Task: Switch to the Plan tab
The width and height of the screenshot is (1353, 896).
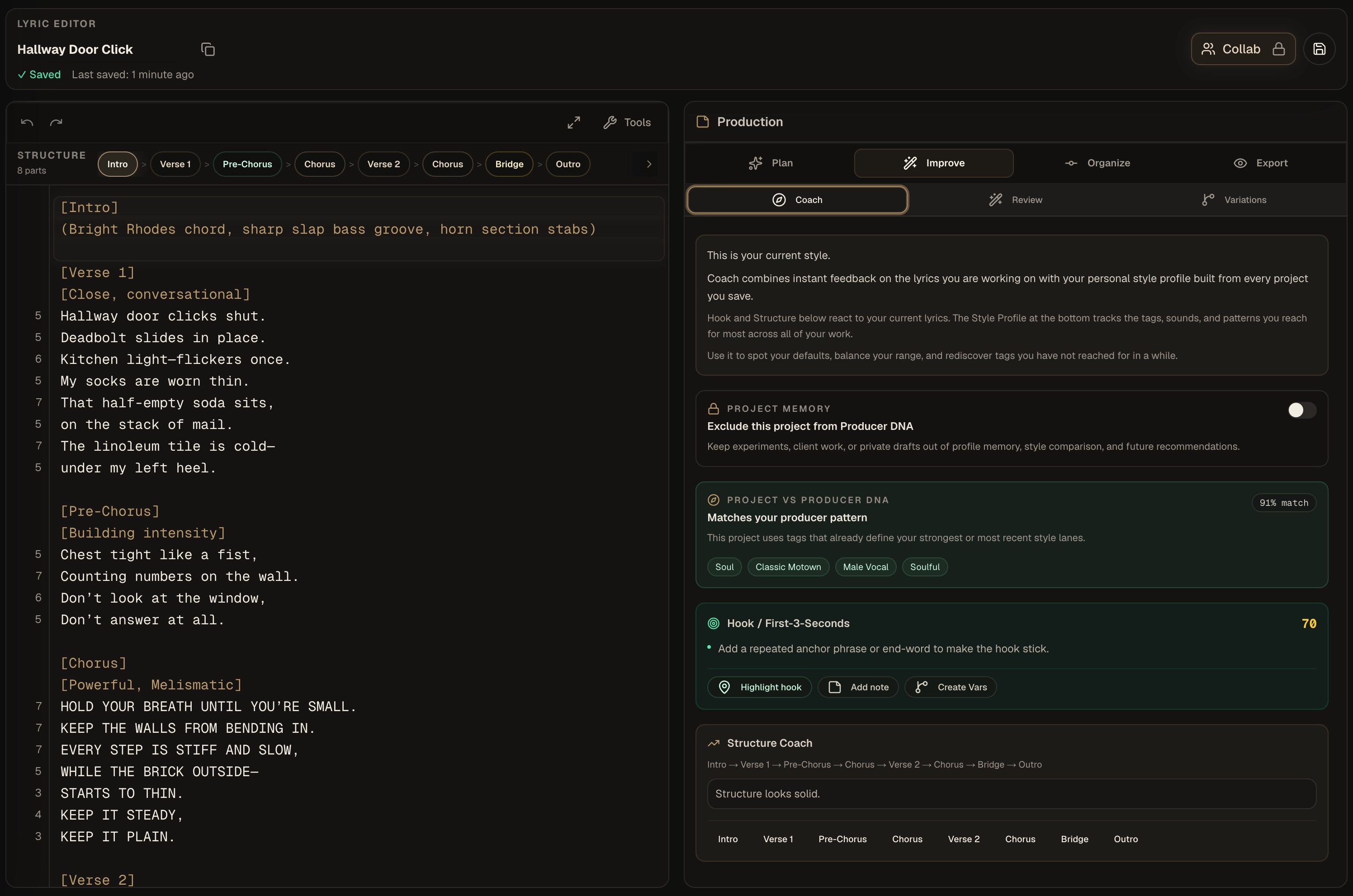Action: (771, 164)
